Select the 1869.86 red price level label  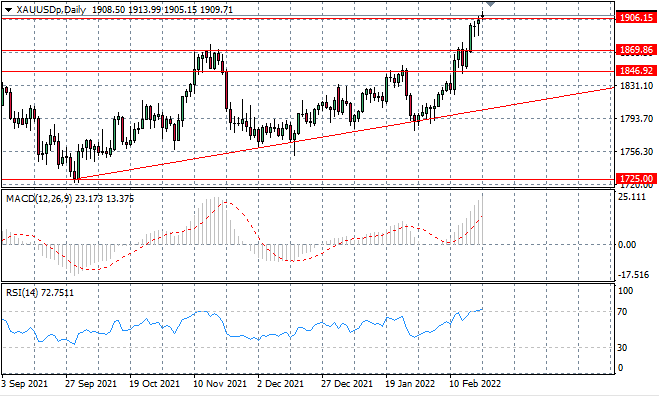pos(636,50)
